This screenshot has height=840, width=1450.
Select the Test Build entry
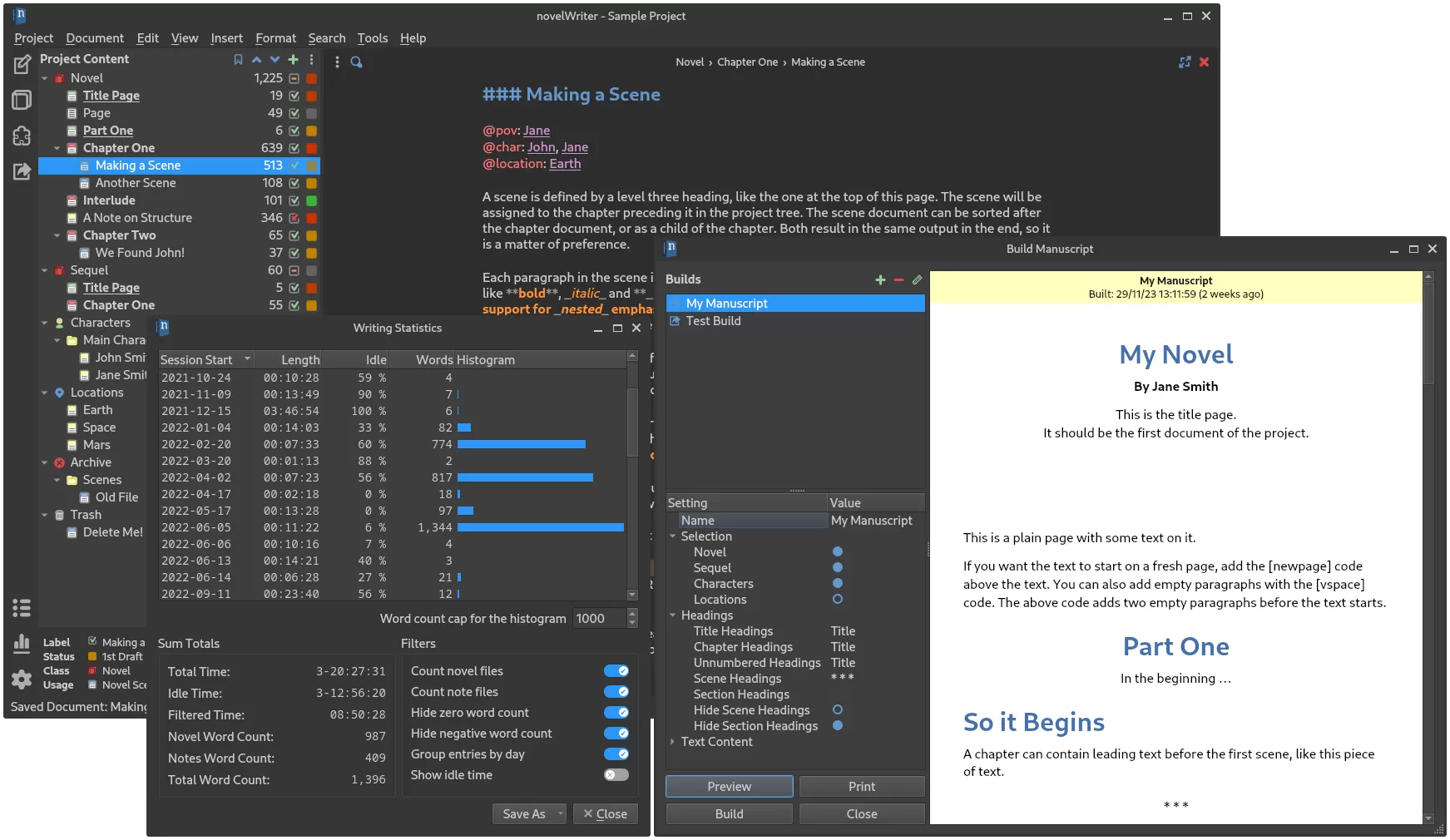point(713,321)
